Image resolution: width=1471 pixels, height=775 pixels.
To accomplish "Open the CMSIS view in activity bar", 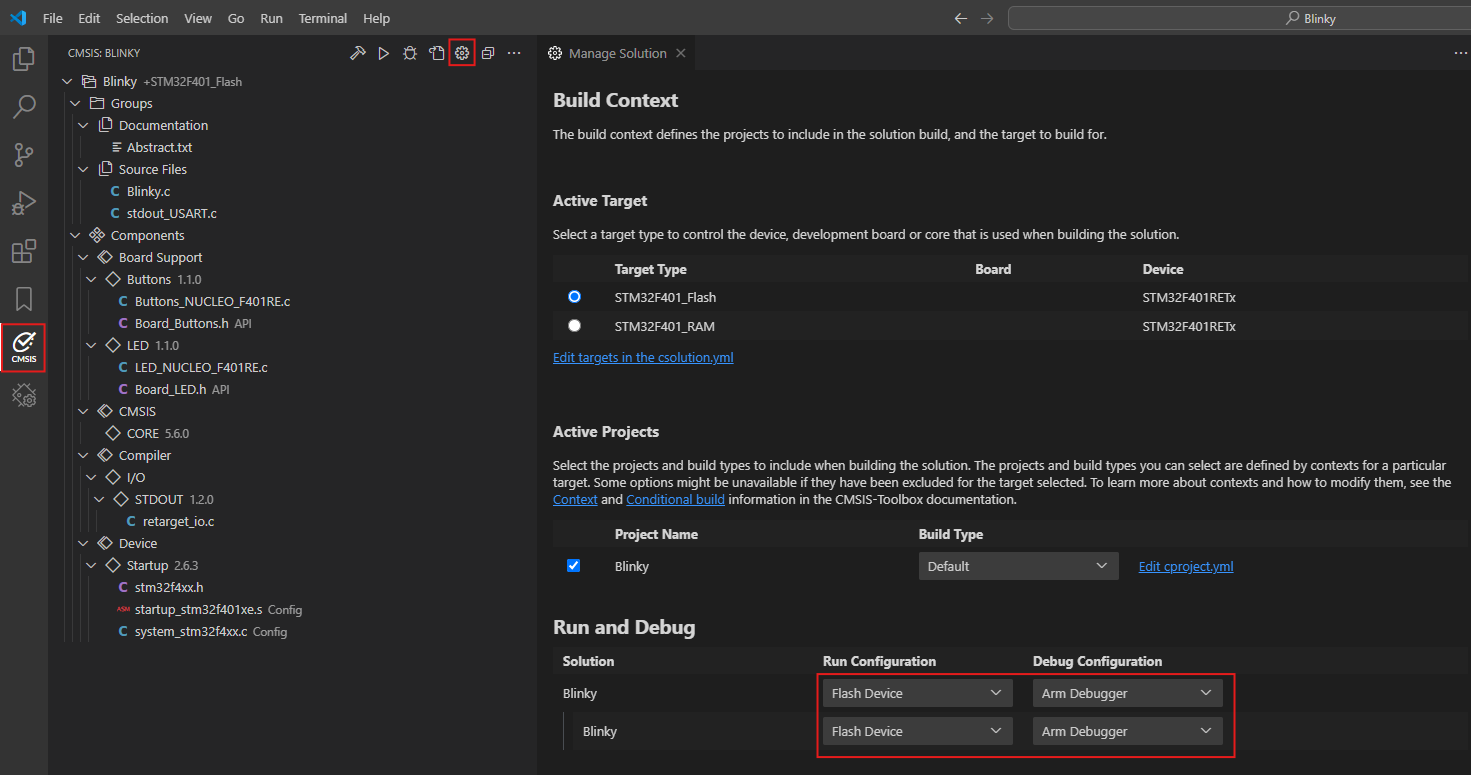I will click(24, 346).
